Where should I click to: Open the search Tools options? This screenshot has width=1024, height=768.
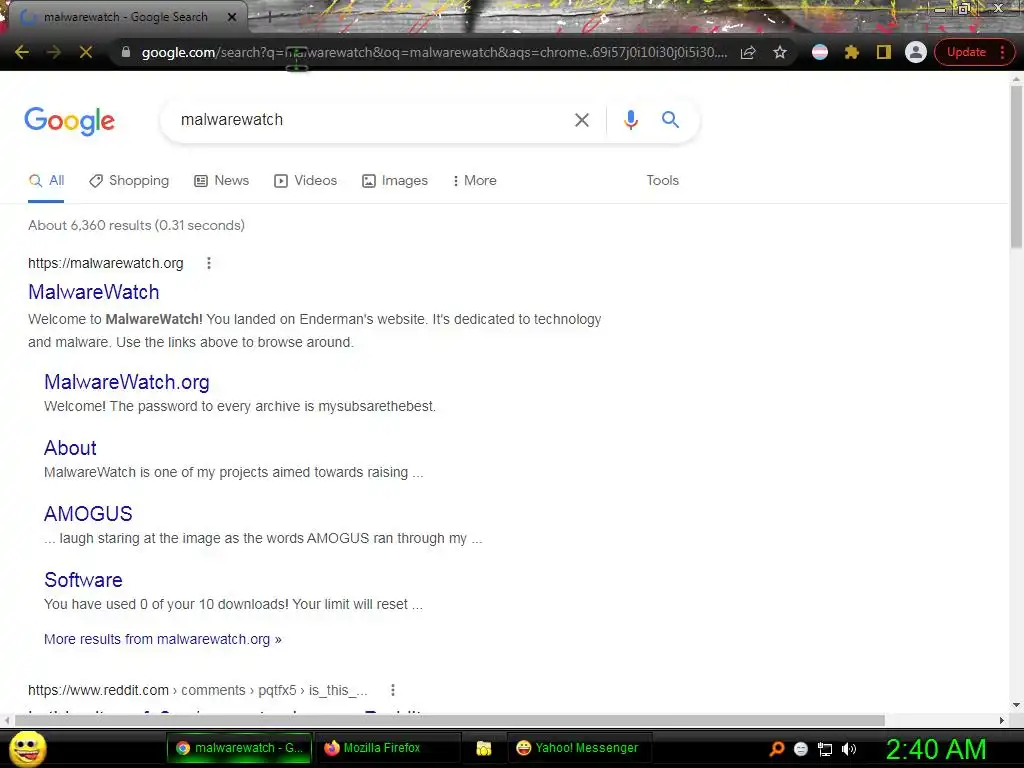[662, 181]
